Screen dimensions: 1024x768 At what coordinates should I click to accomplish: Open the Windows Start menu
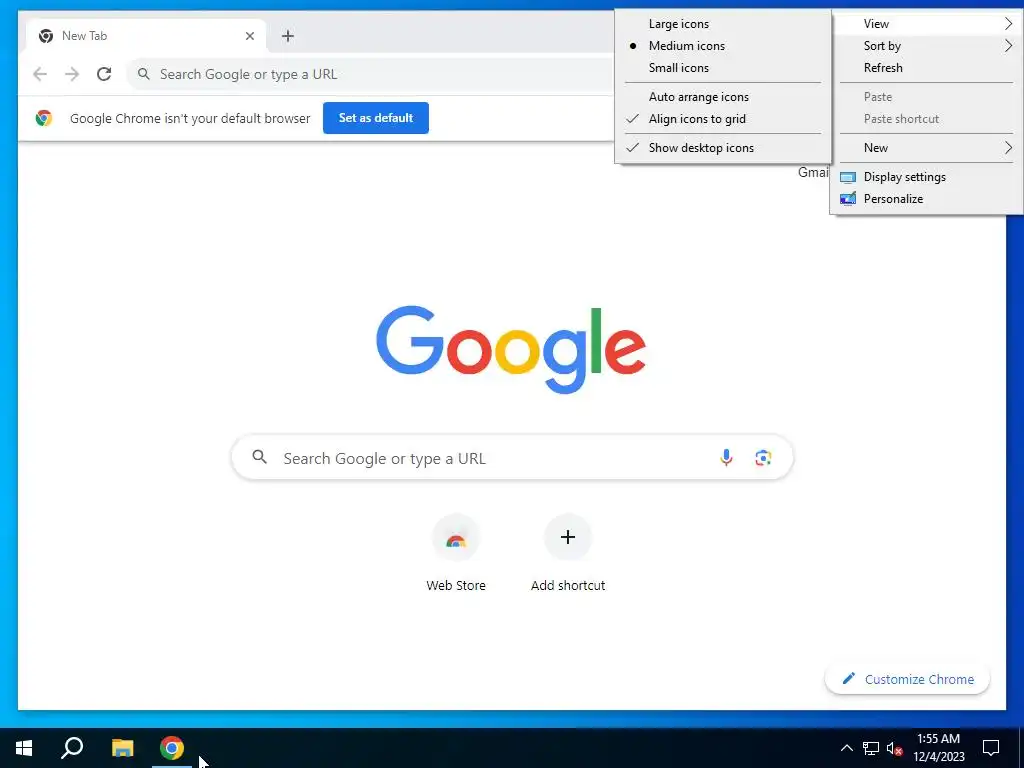tap(24, 748)
